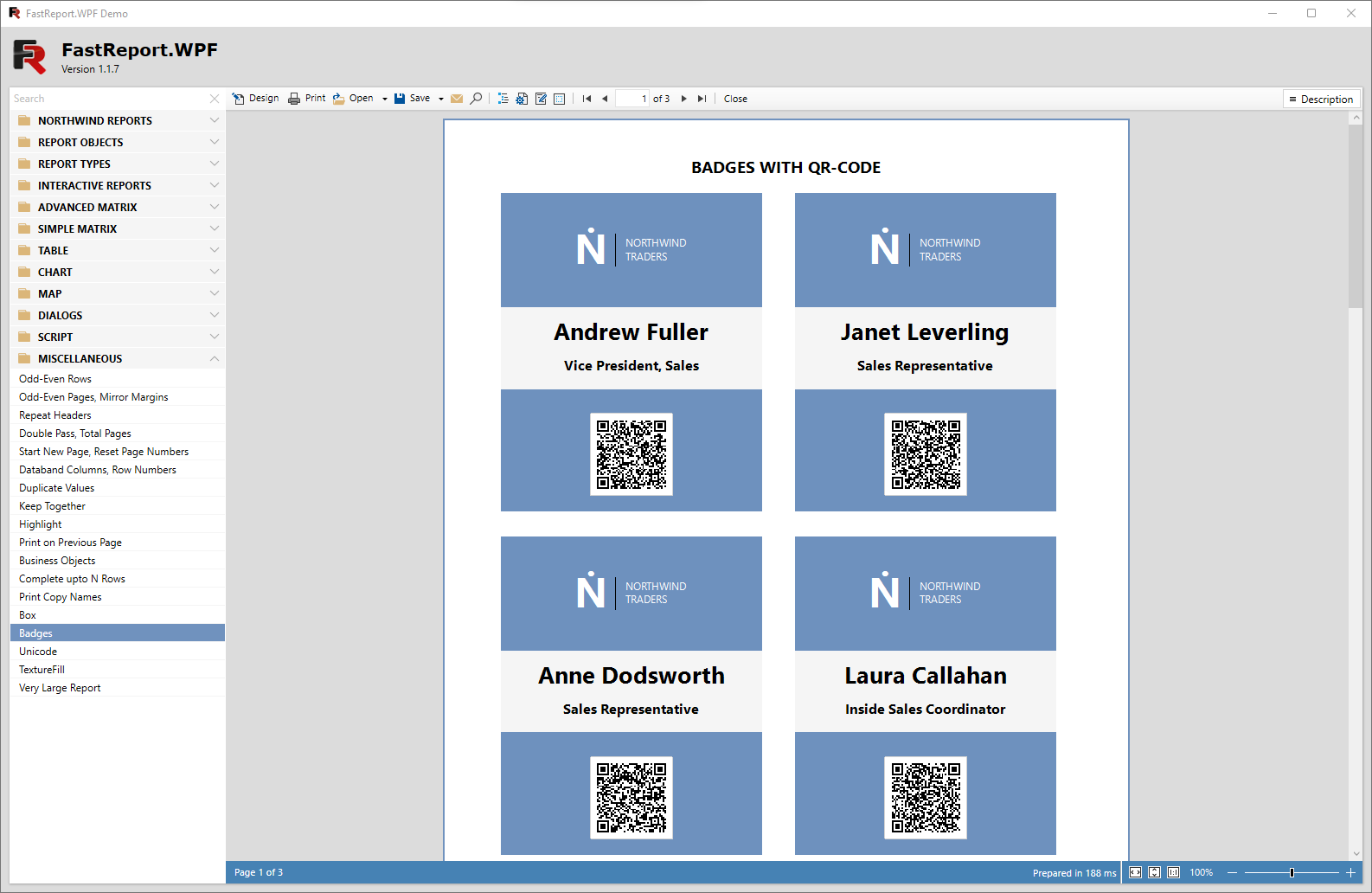Open the Keep Together report

point(52,506)
